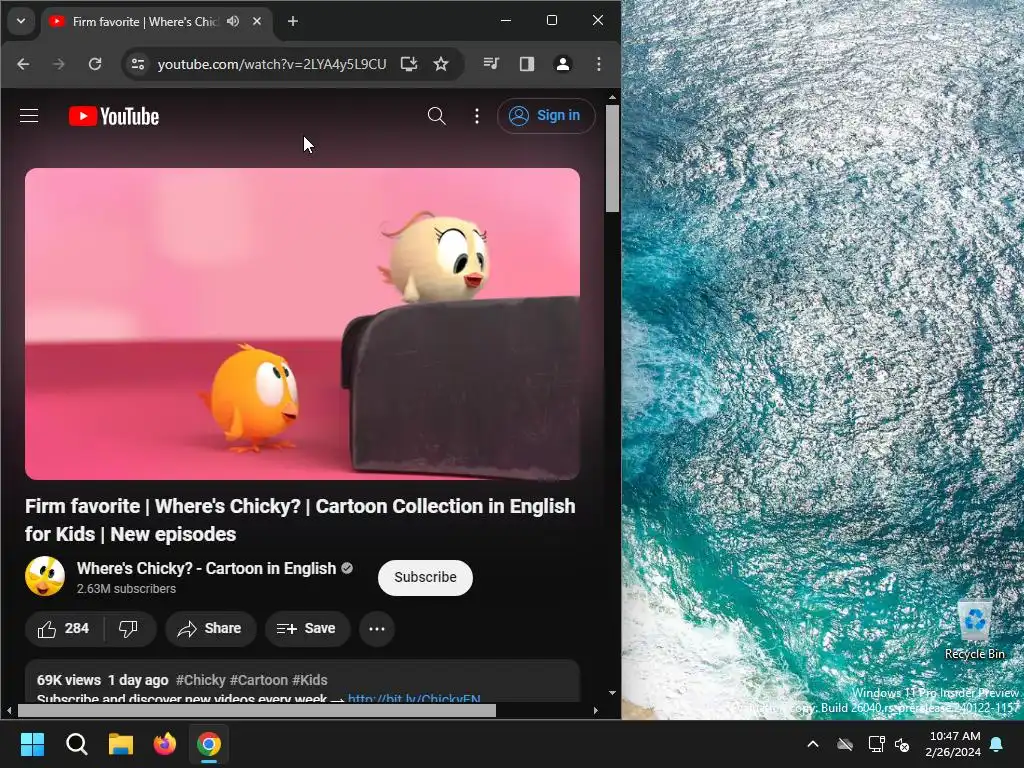Open YouTube search
The image size is (1024, 768).
436,116
